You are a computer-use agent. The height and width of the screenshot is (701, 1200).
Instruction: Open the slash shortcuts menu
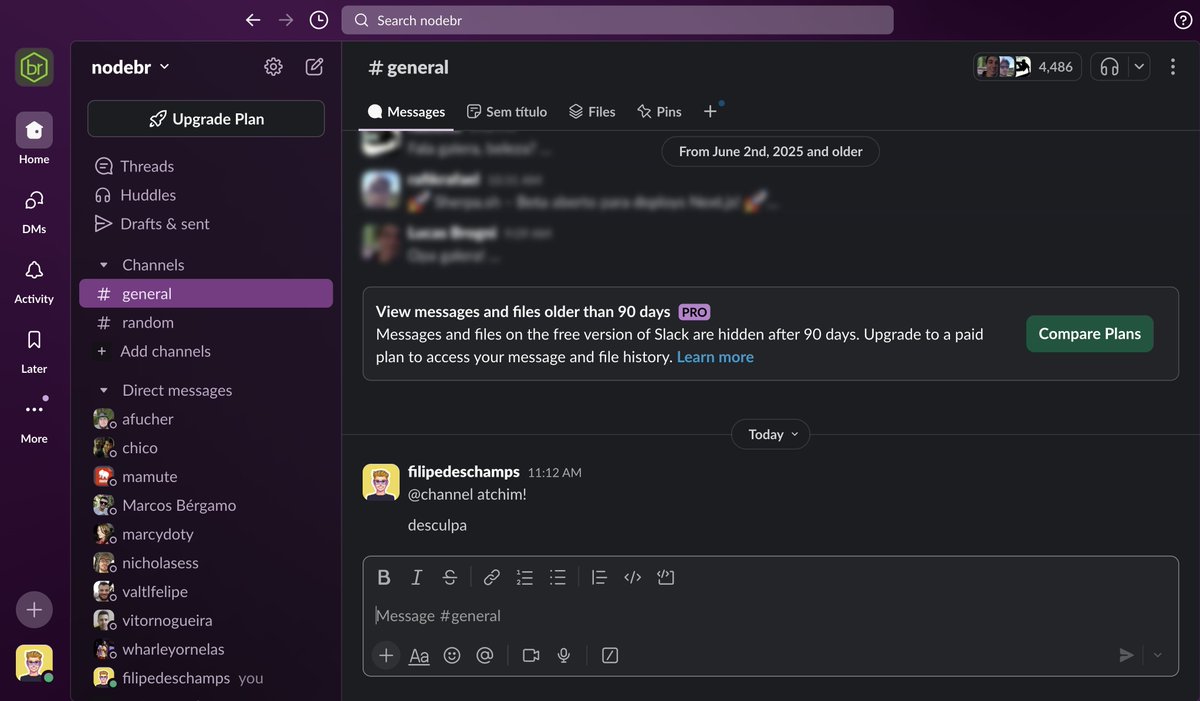610,655
